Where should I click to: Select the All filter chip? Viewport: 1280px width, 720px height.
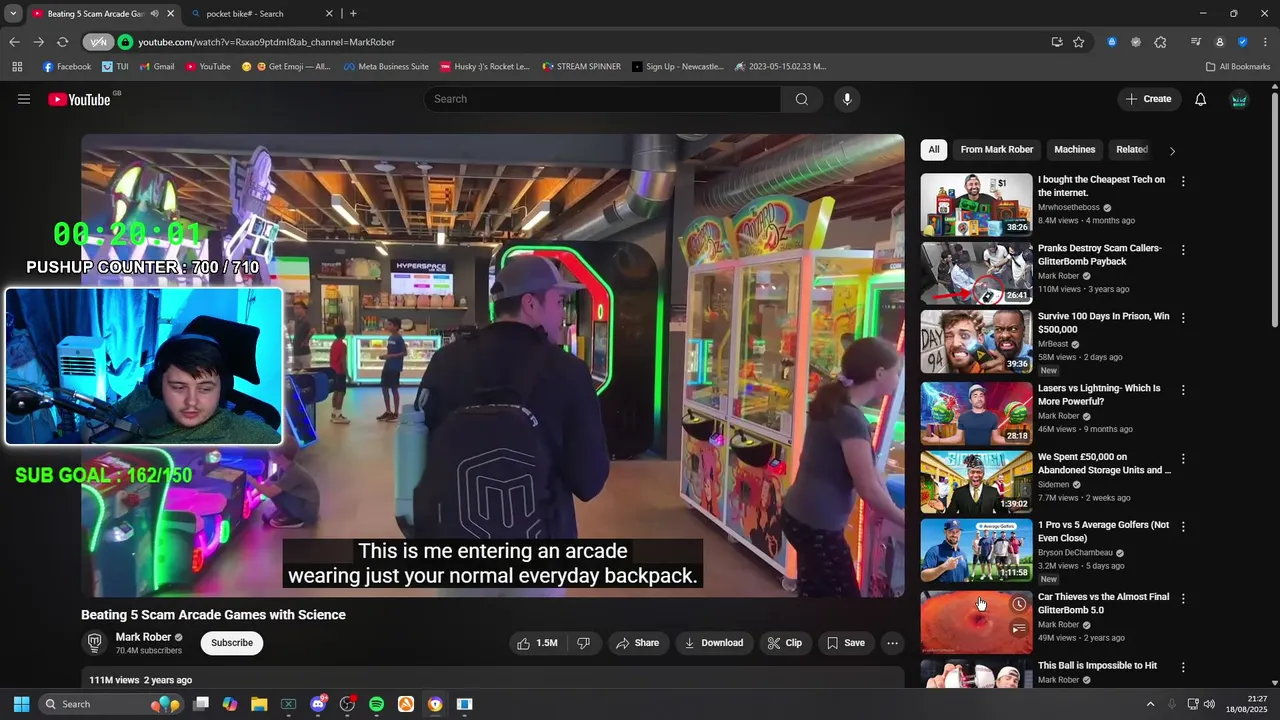coord(934,150)
